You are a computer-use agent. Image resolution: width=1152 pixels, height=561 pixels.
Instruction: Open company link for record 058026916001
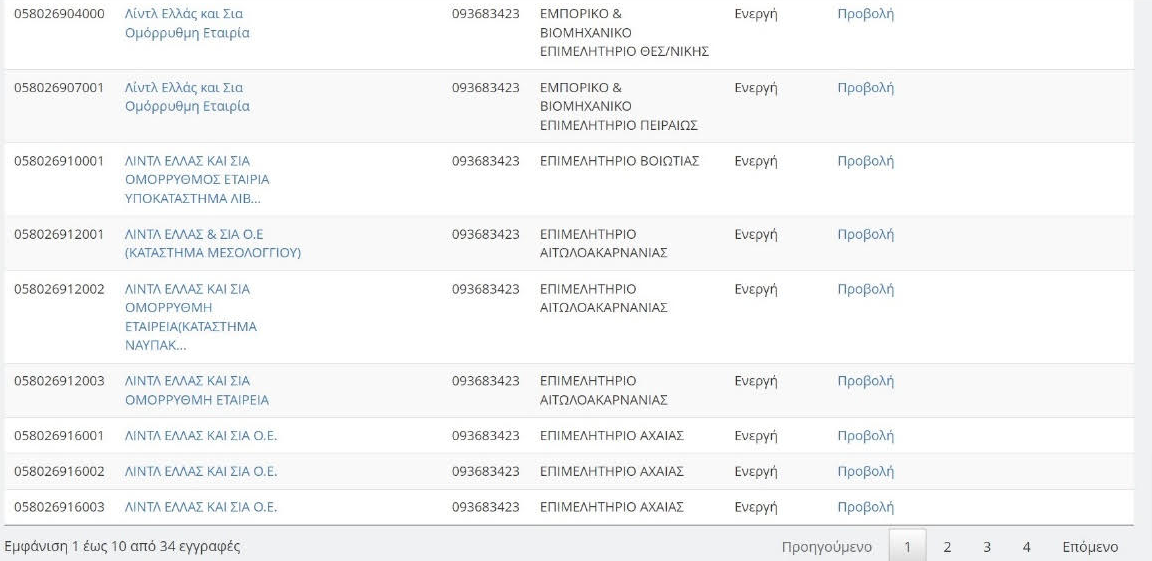(x=201, y=436)
